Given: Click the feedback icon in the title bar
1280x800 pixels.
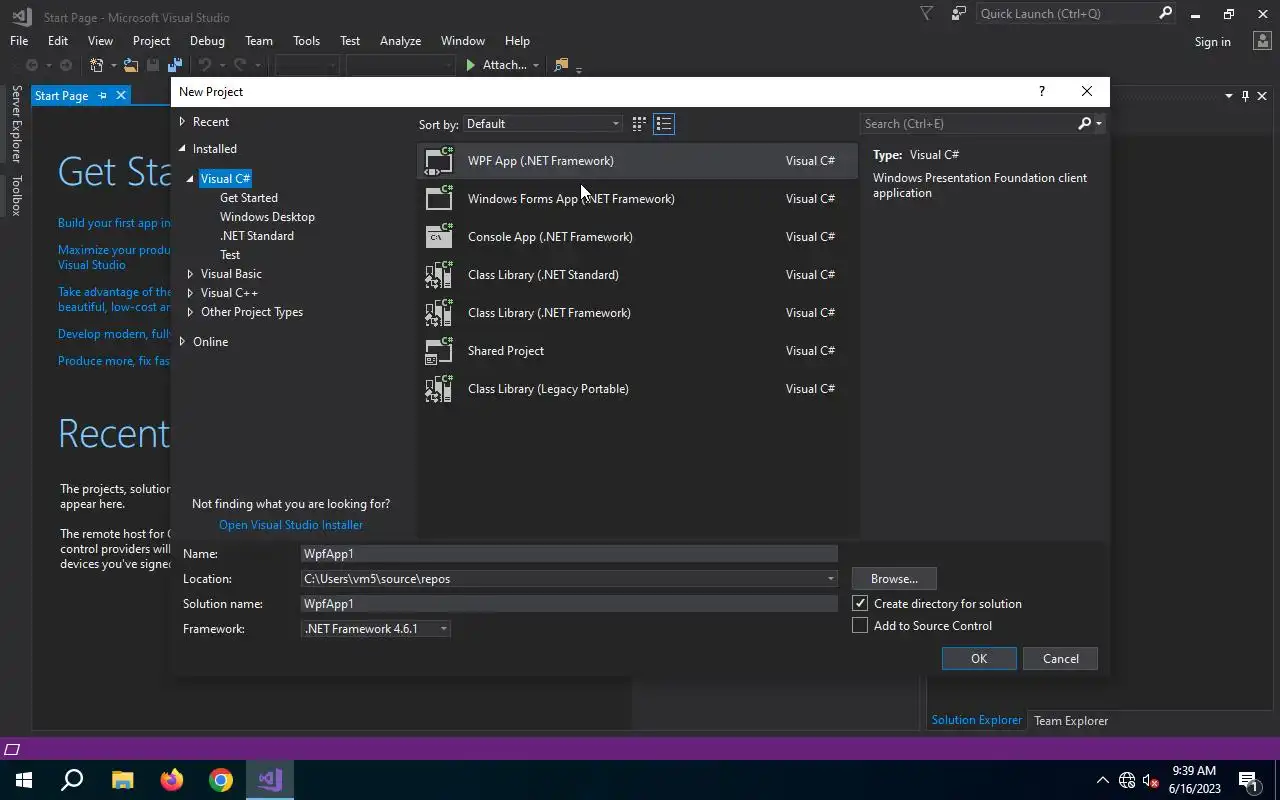Looking at the screenshot, I should point(959,14).
